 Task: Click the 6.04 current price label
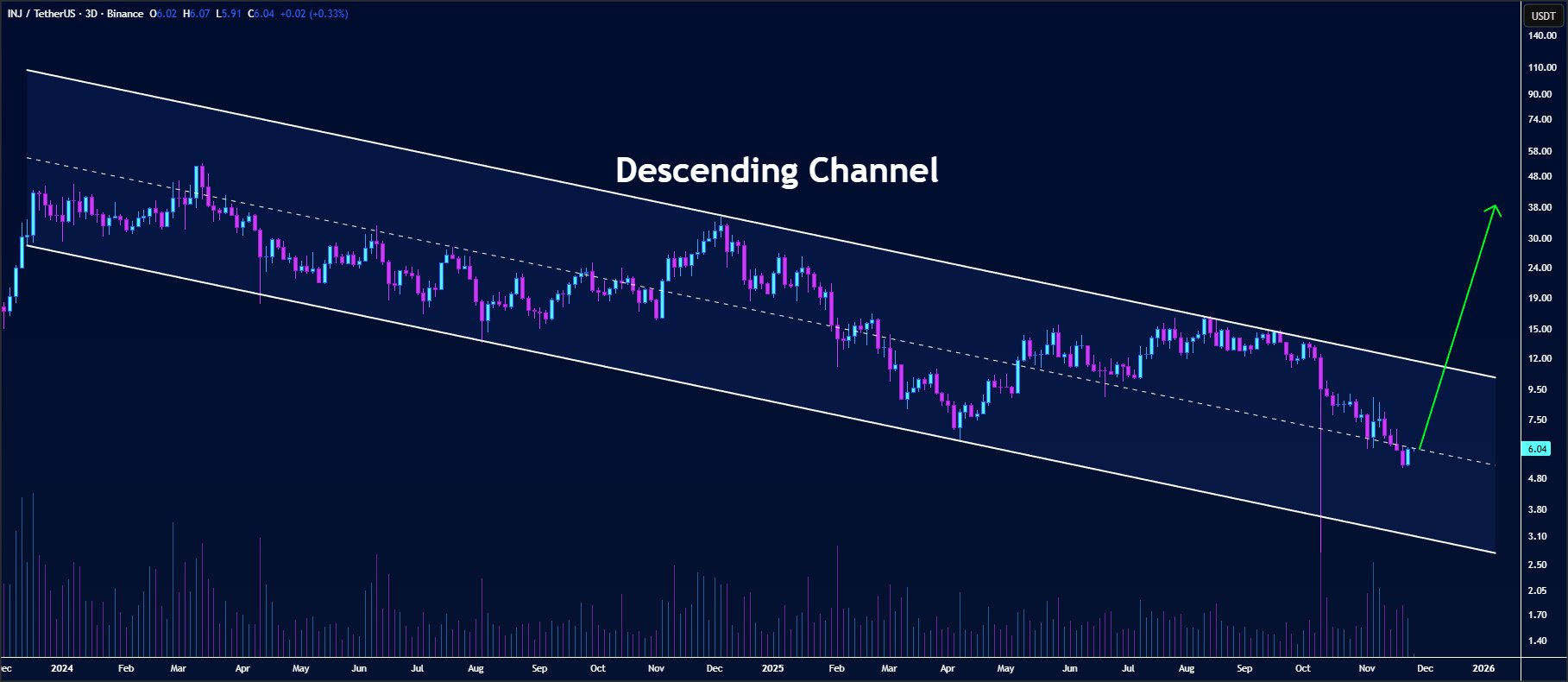1537,449
